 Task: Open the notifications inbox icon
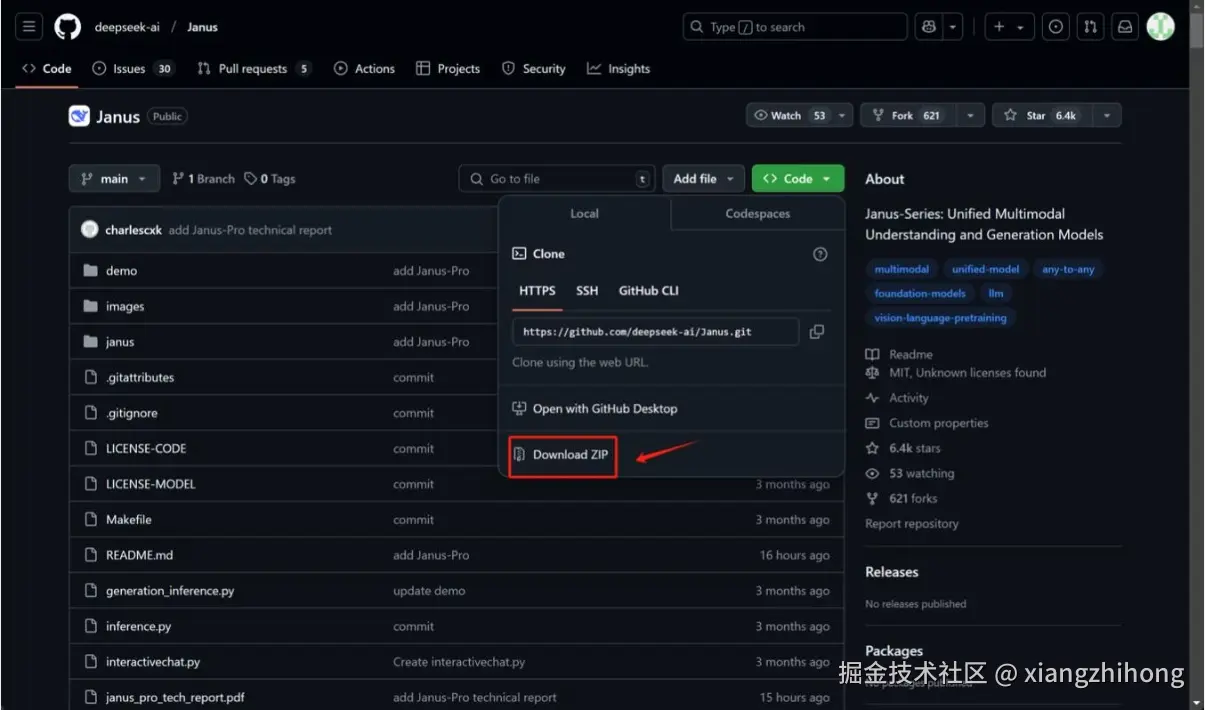[1125, 27]
